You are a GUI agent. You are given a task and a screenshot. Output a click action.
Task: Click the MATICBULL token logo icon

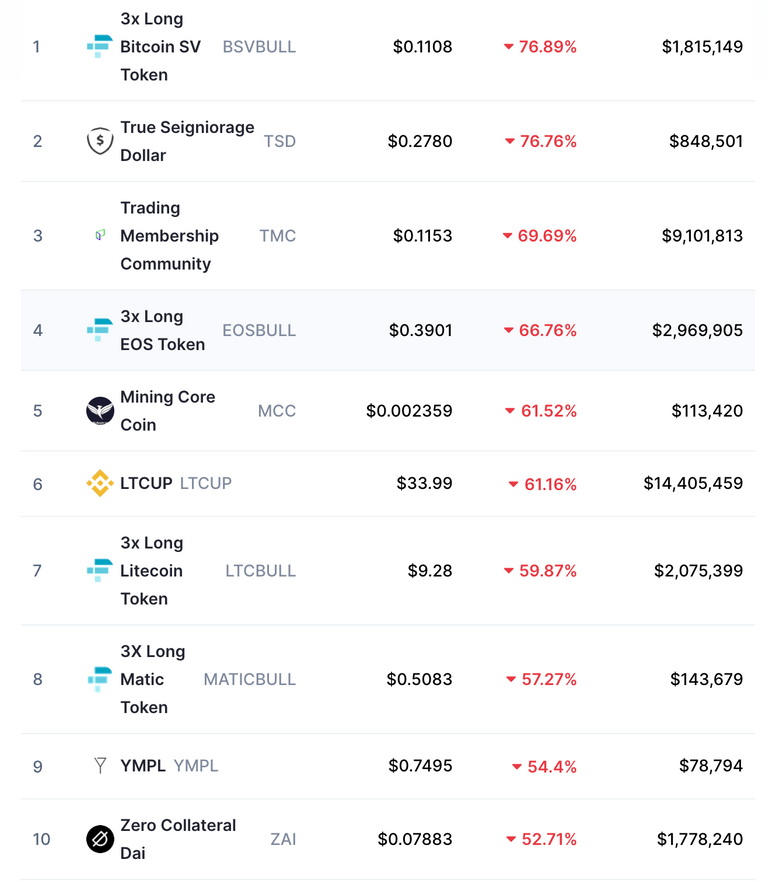point(100,679)
